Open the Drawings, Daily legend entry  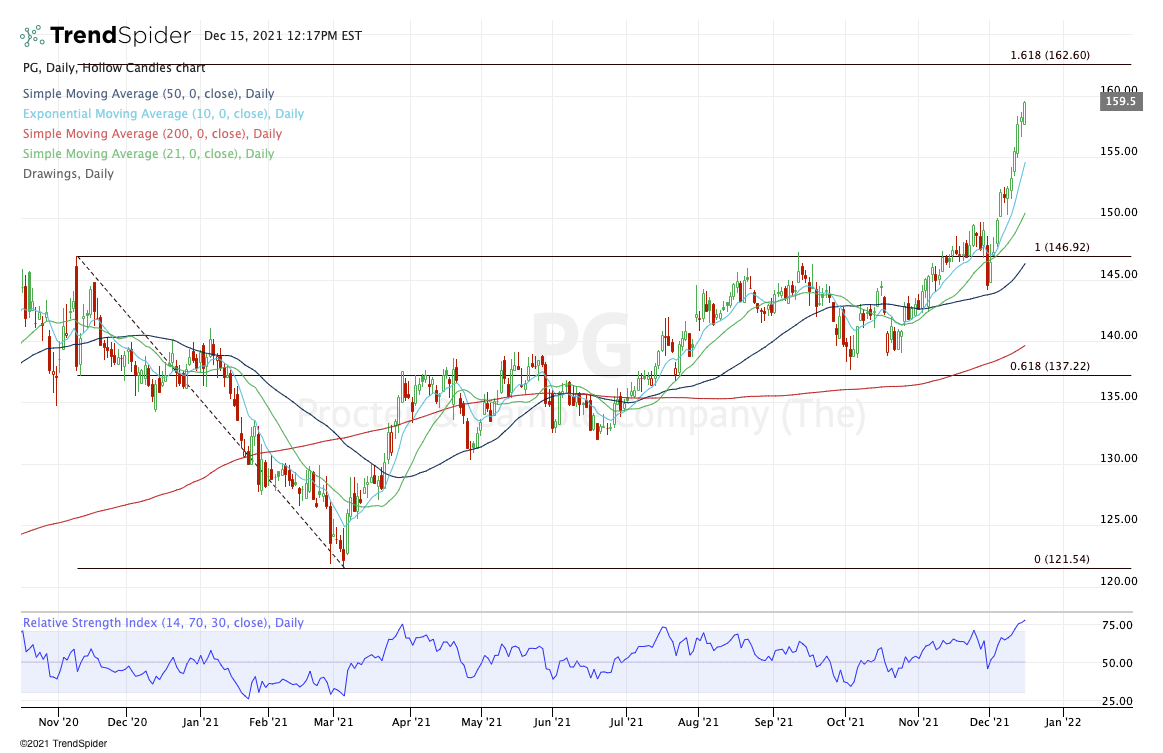click(68, 174)
